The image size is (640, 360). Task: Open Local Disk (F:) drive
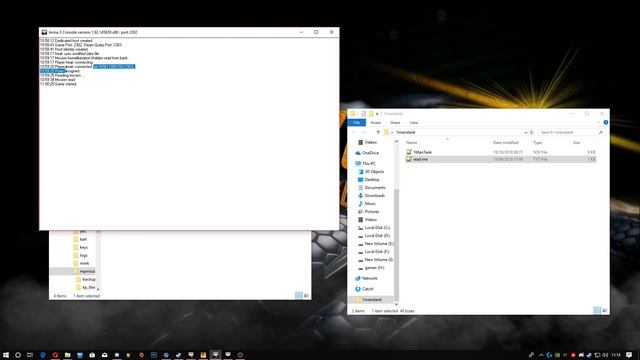tap(377, 251)
